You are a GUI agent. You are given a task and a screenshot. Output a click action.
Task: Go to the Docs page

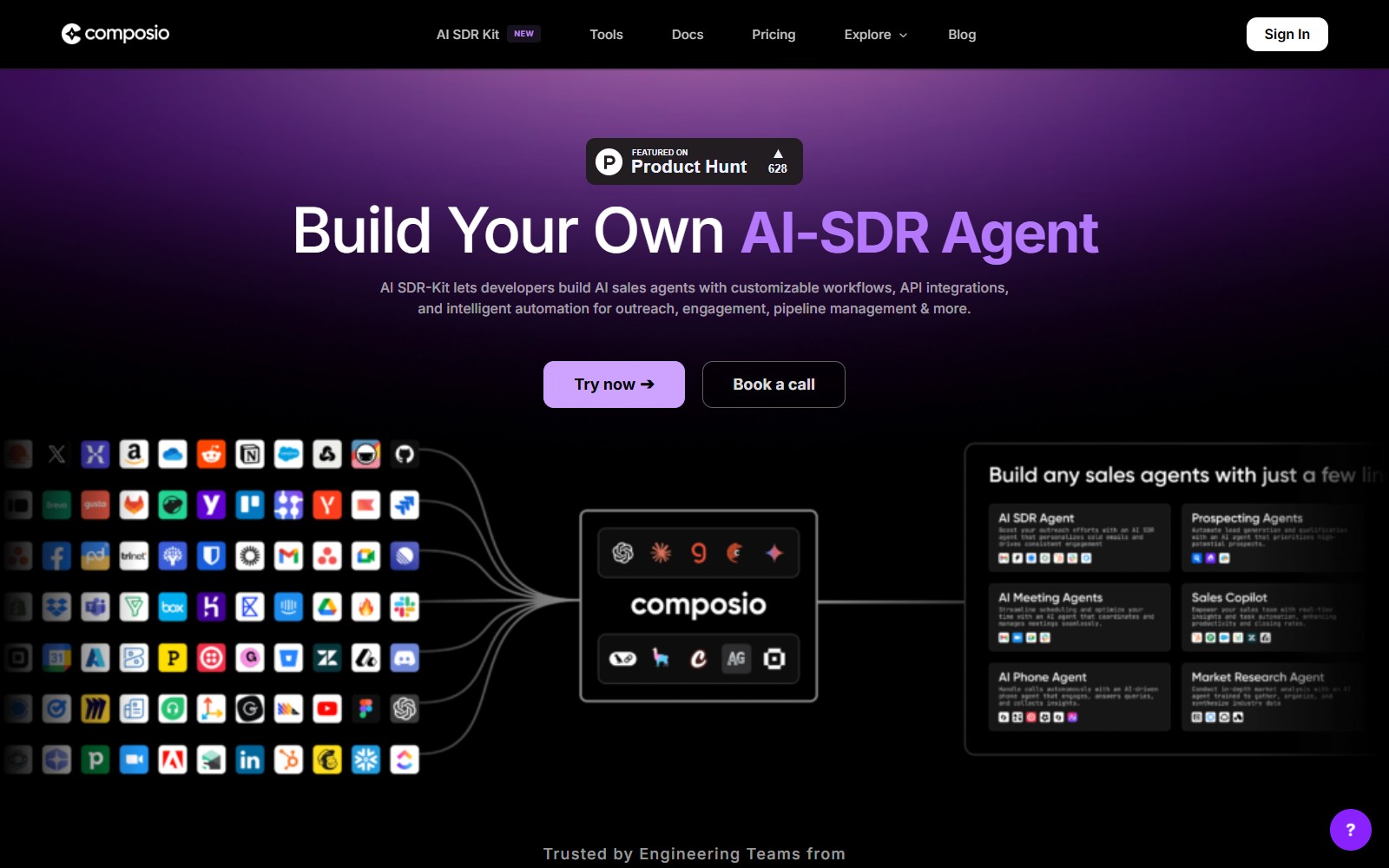688,35
